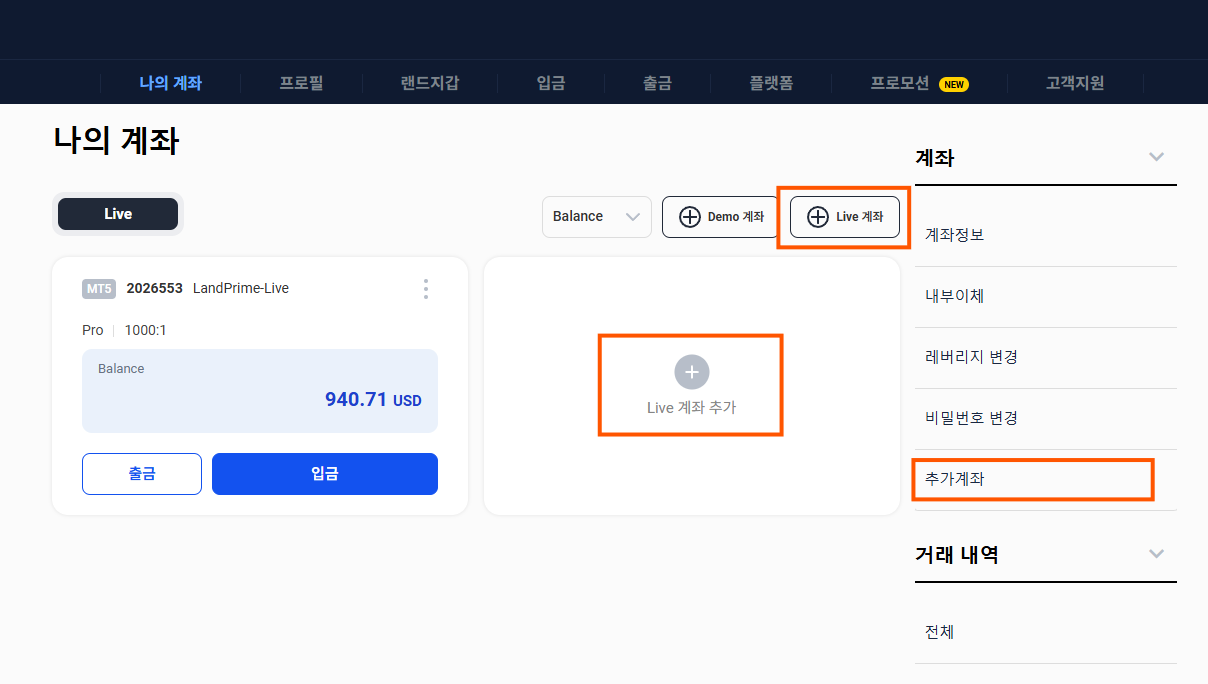1208x684 pixels.
Task: Click the plus icon in Live 계좌 button
Action: click(819, 217)
